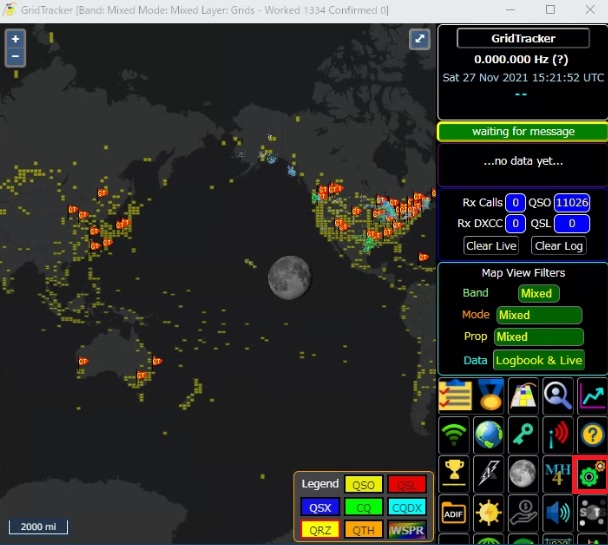
Task: Click the 2000 mi map scale
Action: click(38, 527)
